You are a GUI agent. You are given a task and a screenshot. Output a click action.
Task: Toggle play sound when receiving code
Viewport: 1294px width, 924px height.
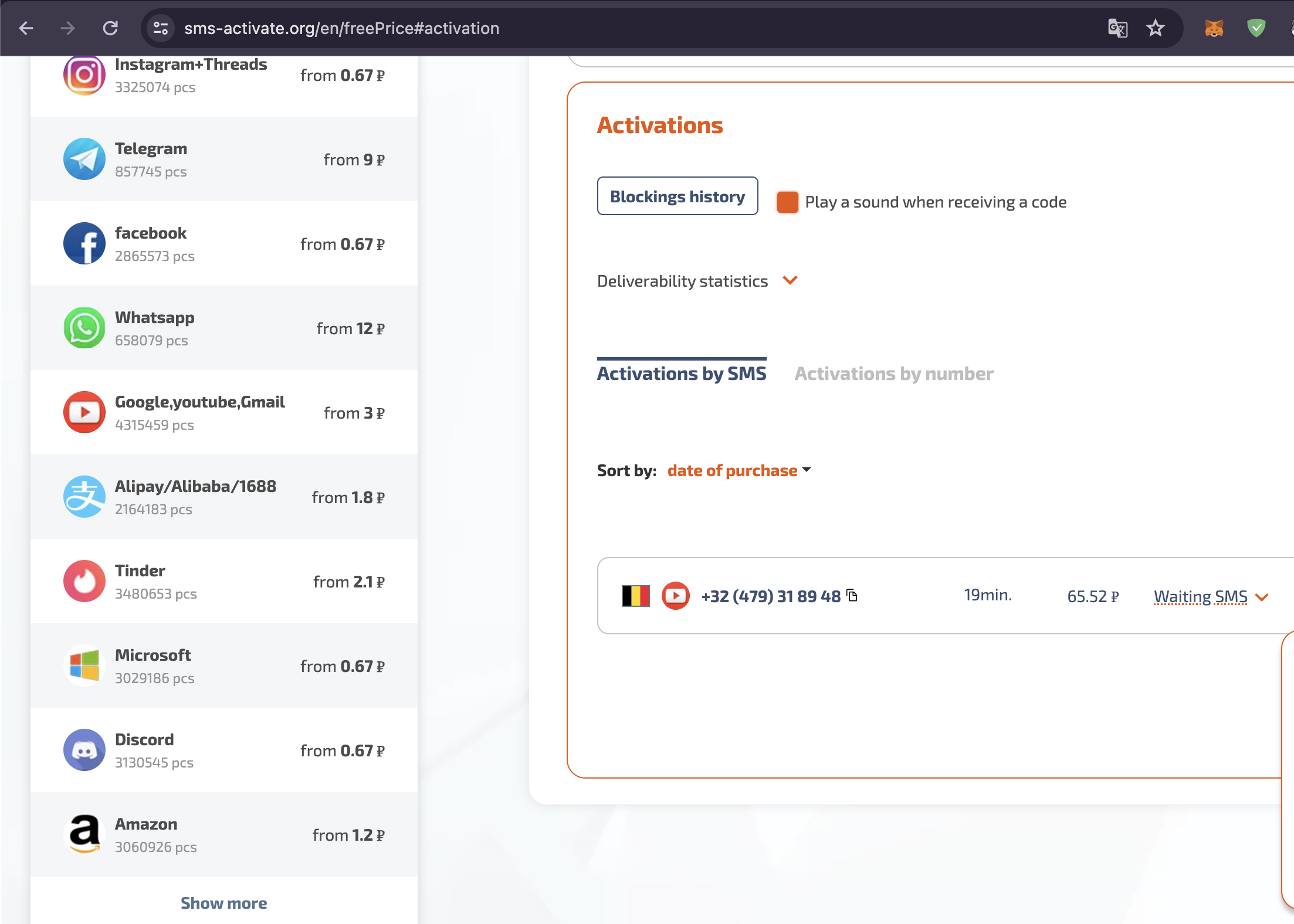(787, 202)
